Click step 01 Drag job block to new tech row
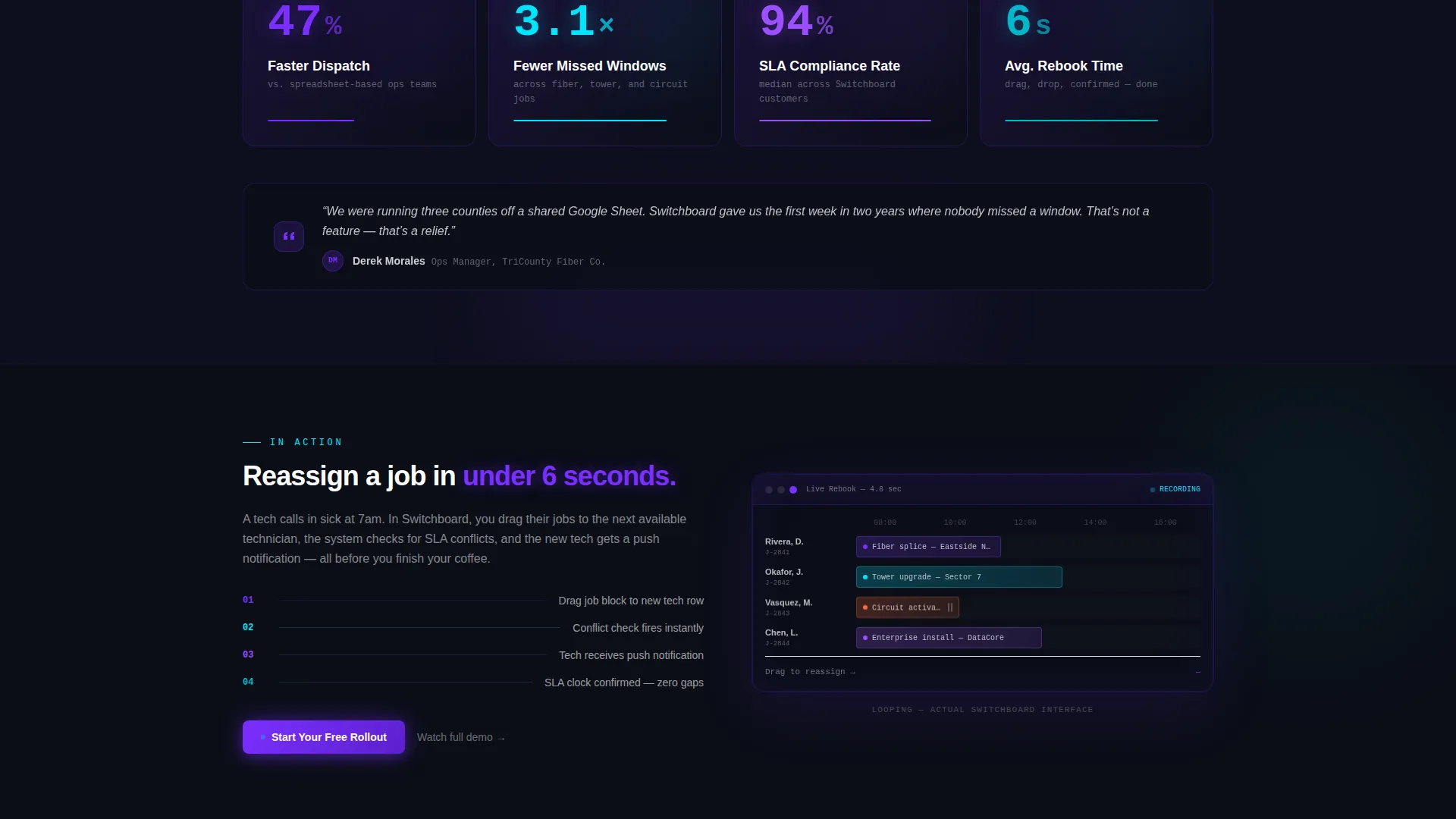1456x819 pixels. point(473,601)
